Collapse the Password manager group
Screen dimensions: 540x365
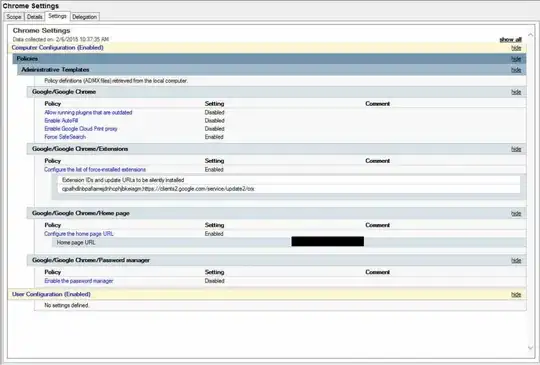click(x=516, y=260)
